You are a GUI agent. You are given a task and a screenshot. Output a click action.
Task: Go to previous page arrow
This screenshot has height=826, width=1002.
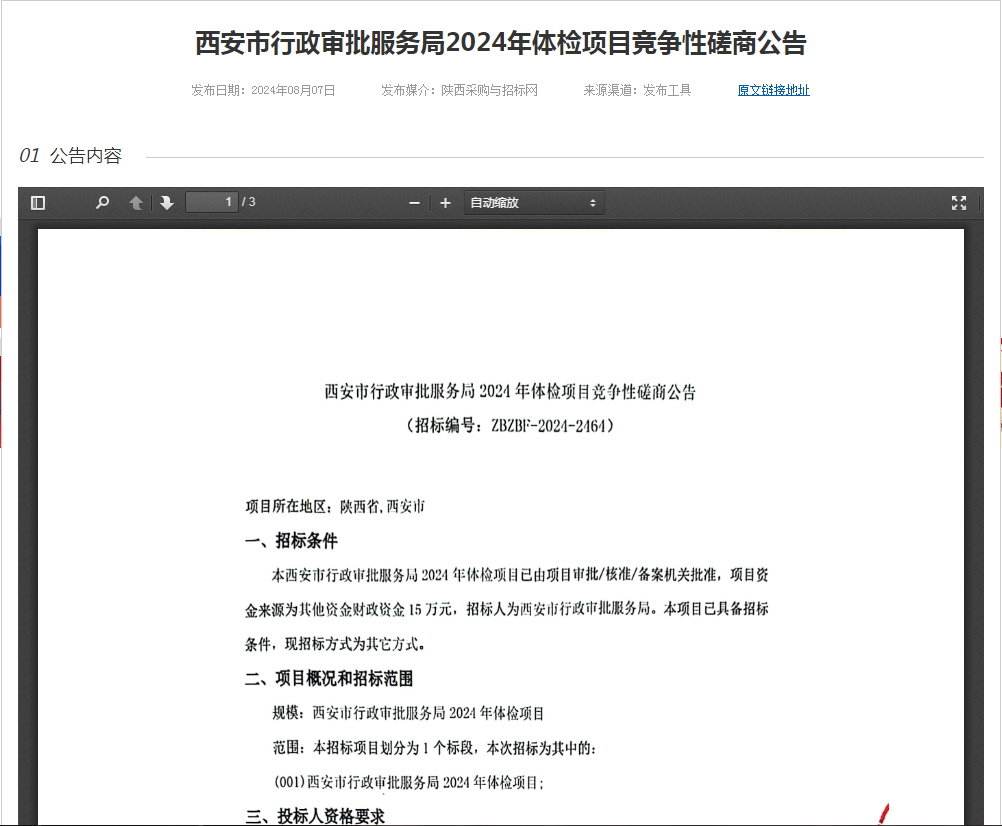[x=135, y=203]
